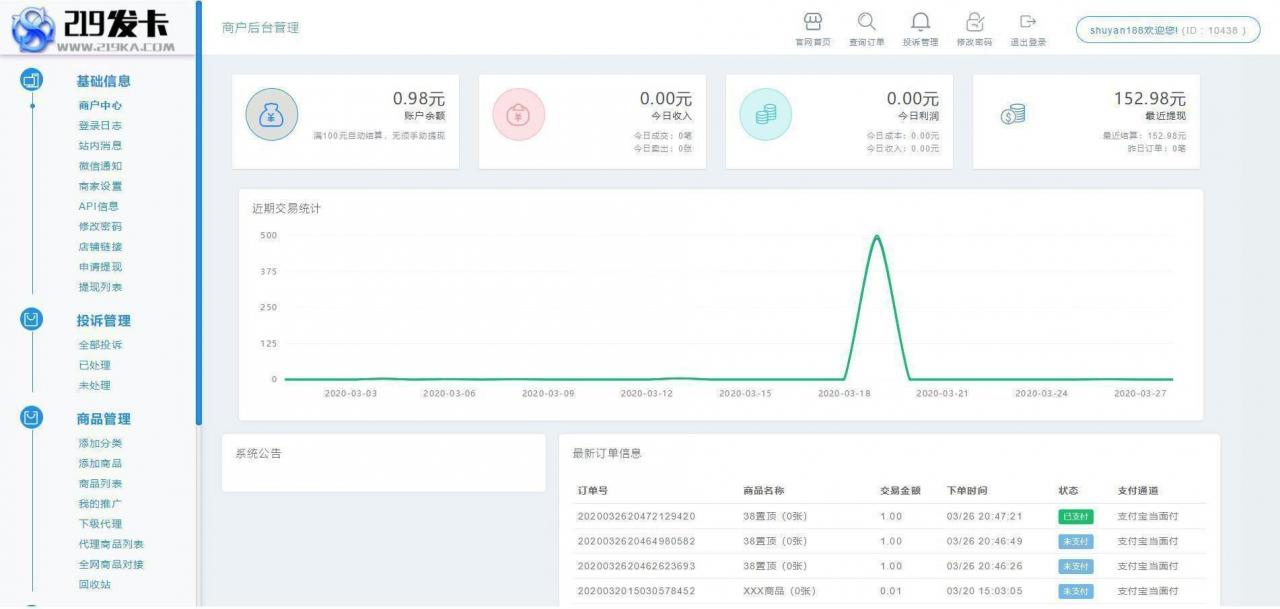Click the 系统公告 panel title
This screenshot has height=609, width=1280.
258,453
